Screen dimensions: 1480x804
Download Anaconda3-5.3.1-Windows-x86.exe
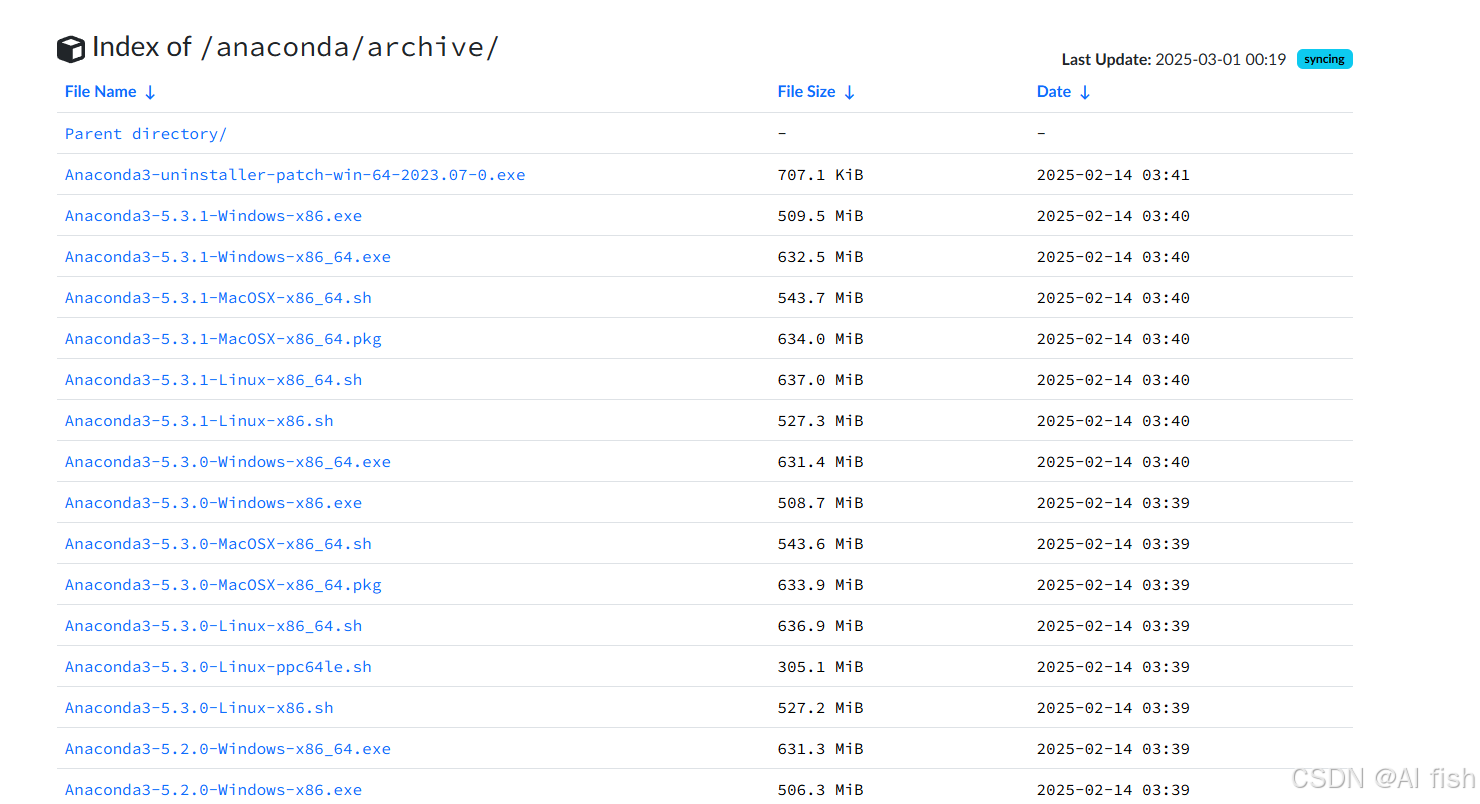click(x=214, y=216)
